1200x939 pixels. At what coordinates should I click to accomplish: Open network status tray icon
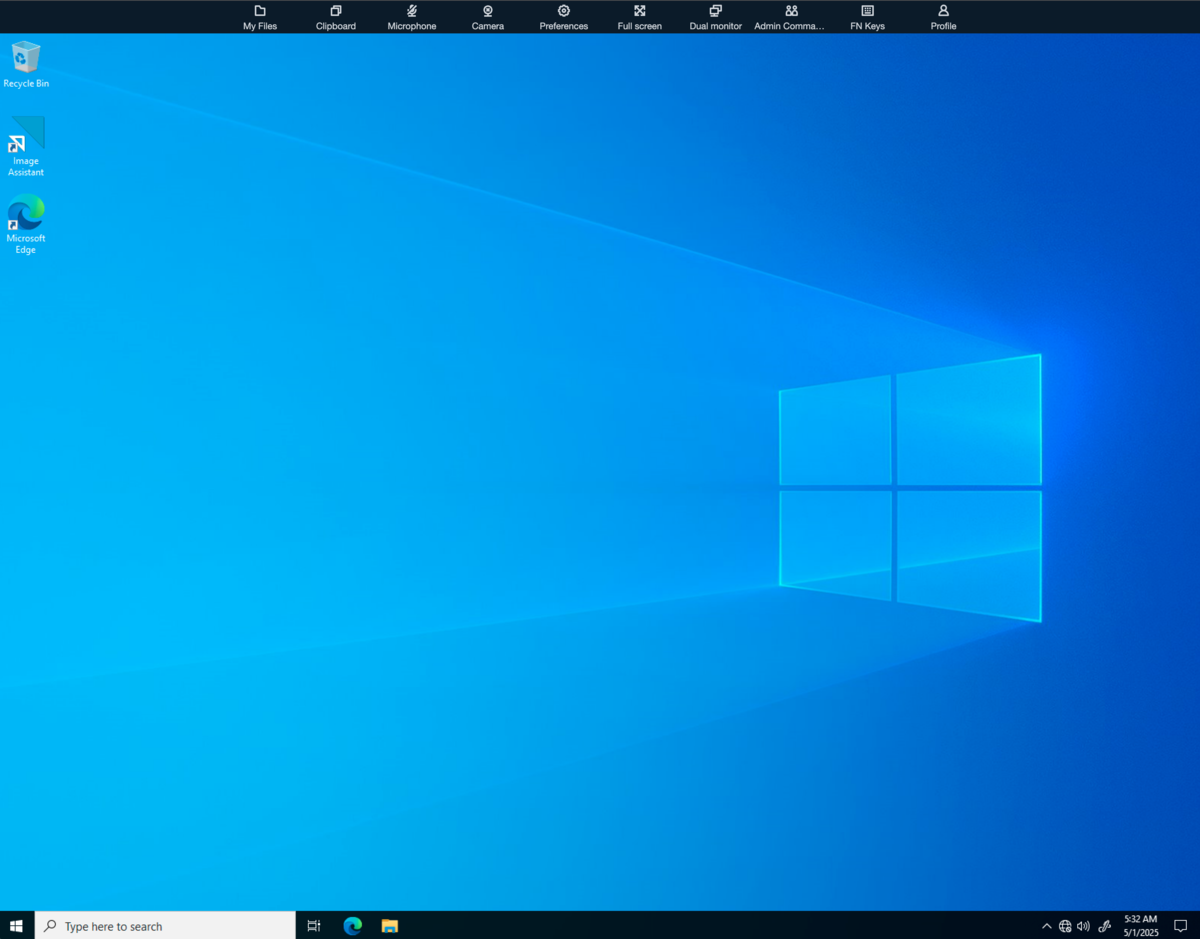[1065, 926]
